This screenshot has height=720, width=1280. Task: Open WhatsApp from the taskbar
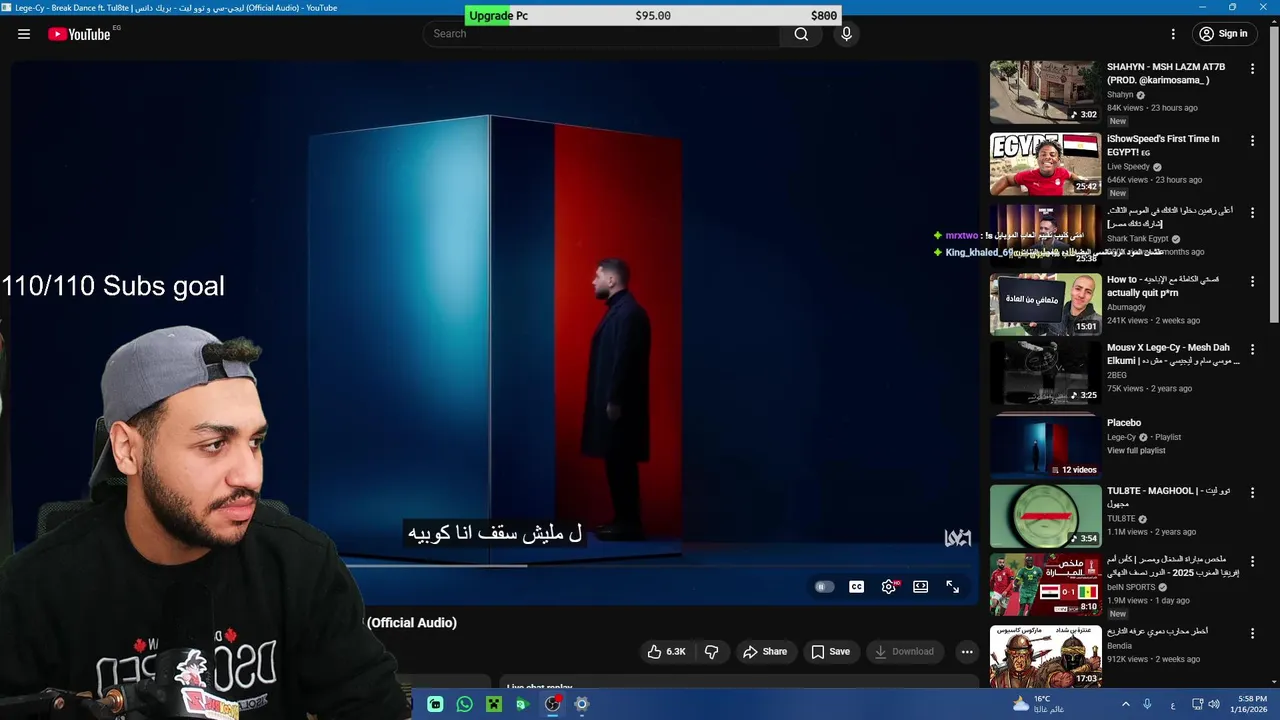pos(464,704)
